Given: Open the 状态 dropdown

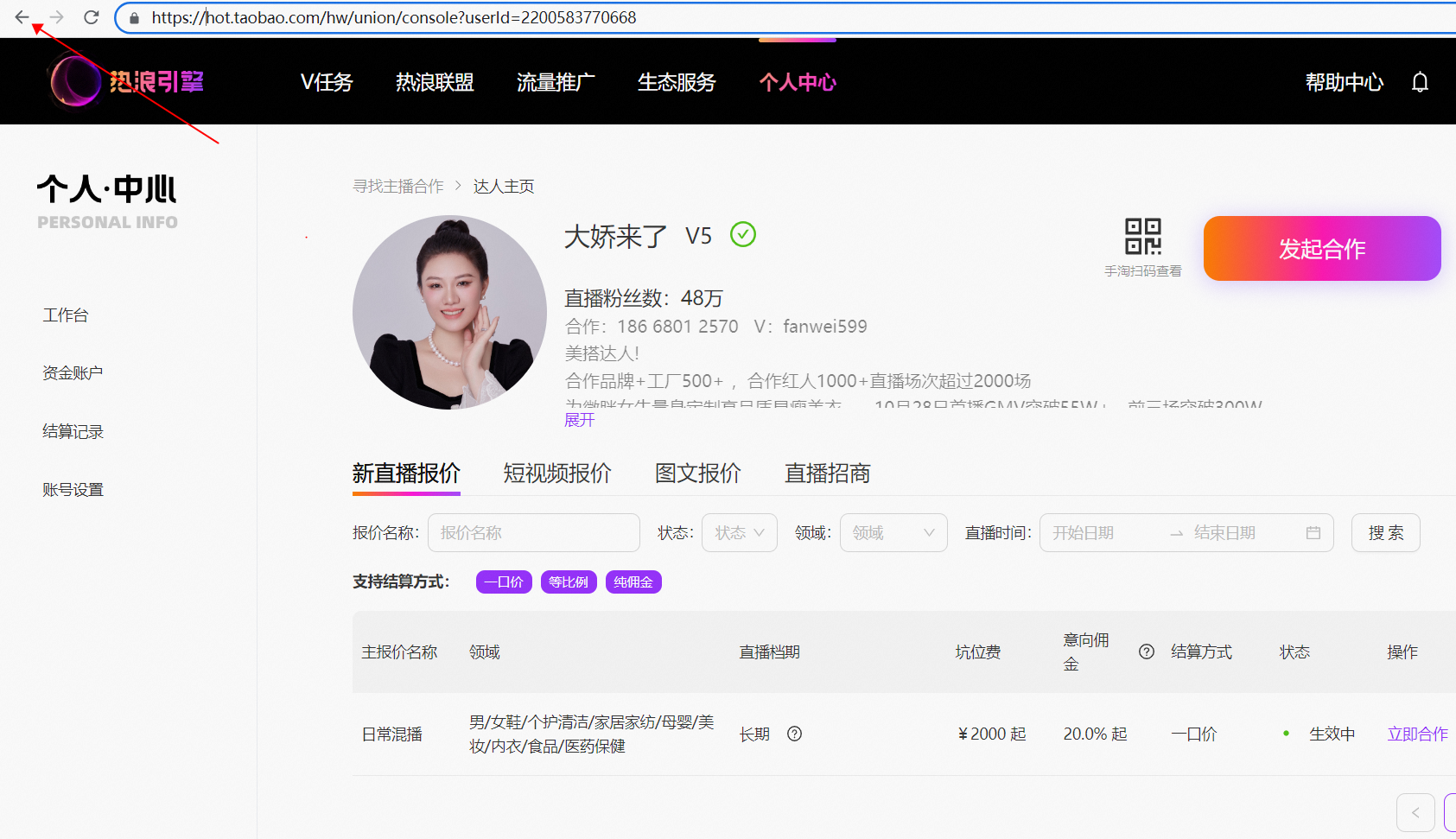Looking at the screenshot, I should click(740, 532).
